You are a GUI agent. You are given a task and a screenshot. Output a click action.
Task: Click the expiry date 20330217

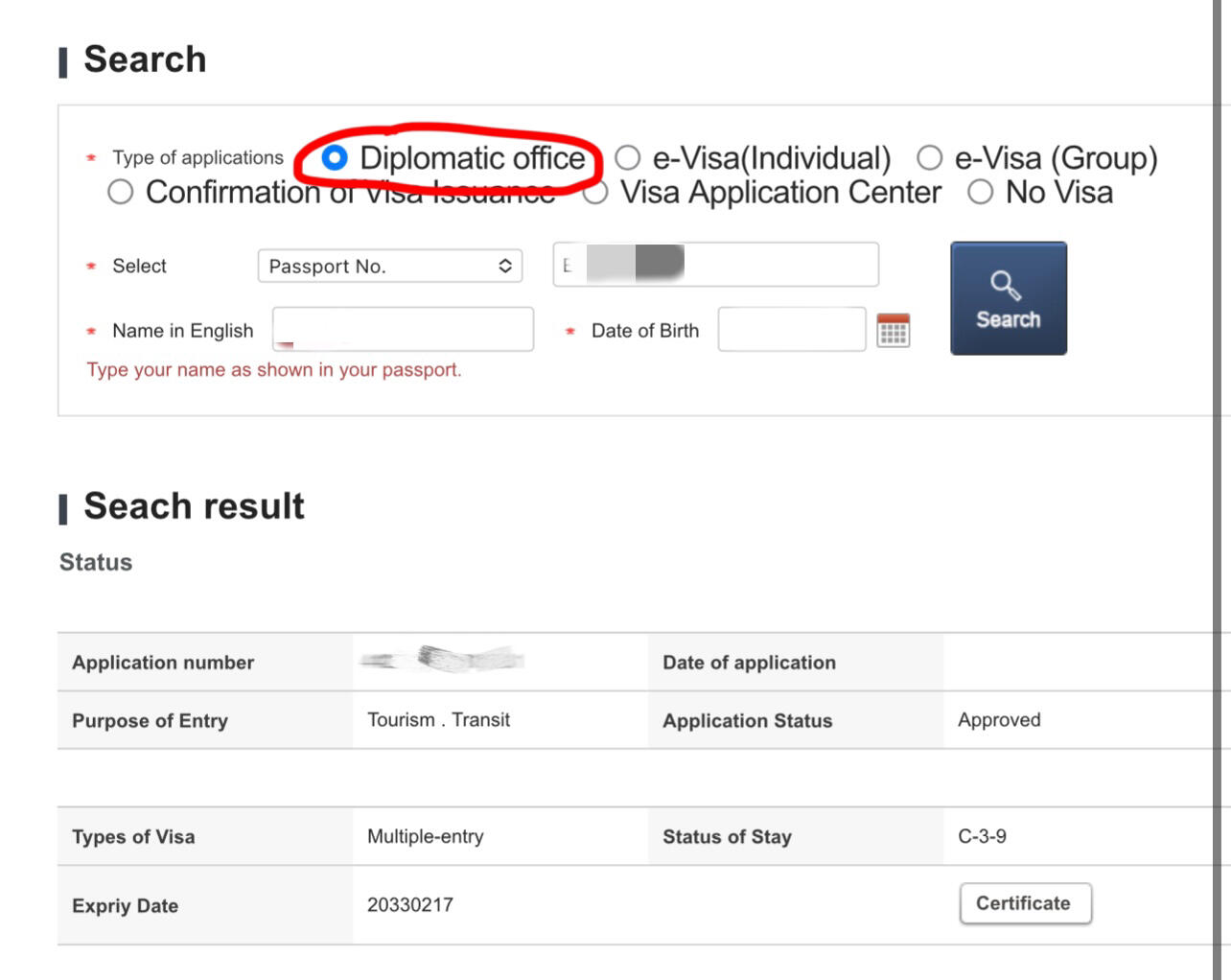410,905
